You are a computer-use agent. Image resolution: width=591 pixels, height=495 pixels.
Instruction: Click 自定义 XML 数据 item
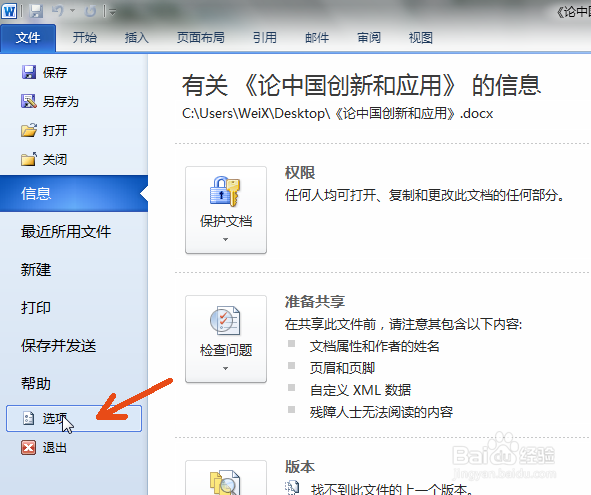(x=360, y=390)
